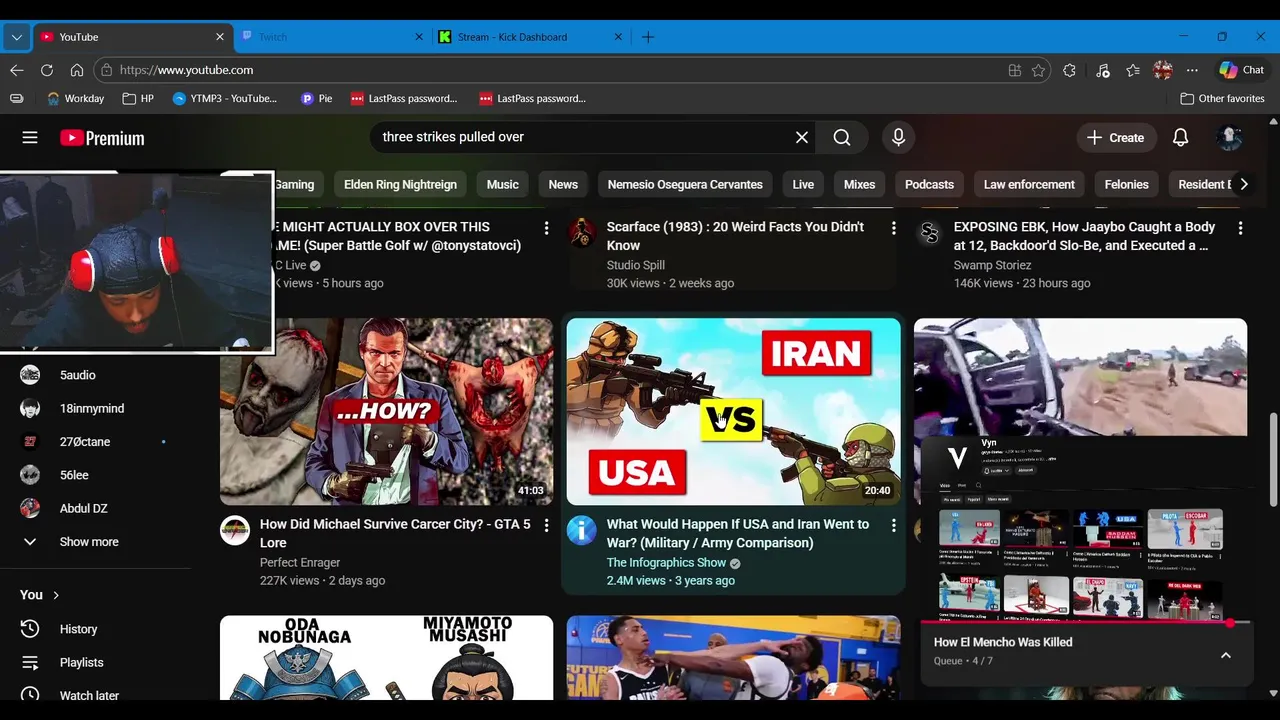Screen dimensions: 1280x720
Task: Select the Elden Ring Nightreign chip
Action: point(400,184)
